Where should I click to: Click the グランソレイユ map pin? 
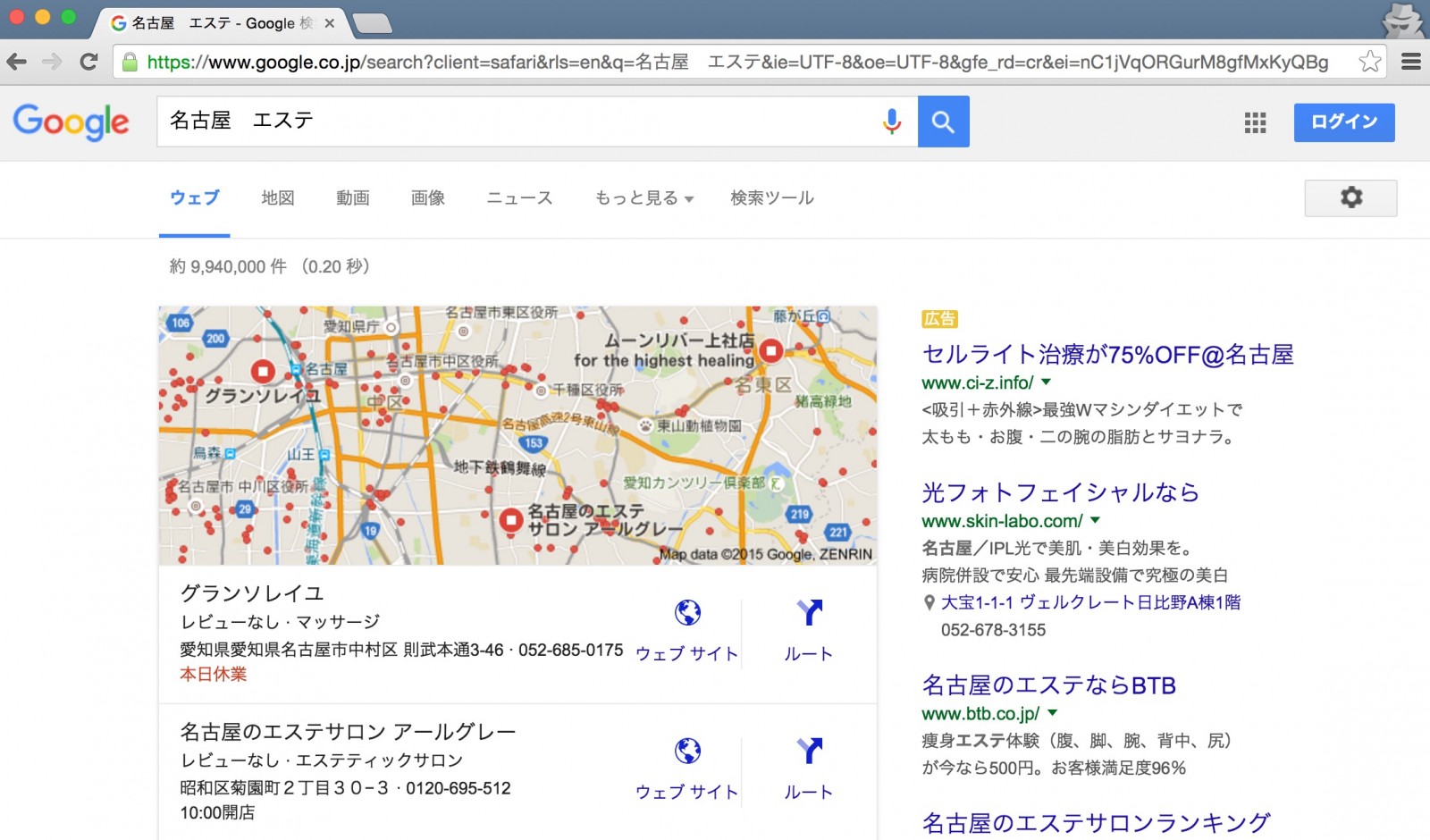[x=263, y=371]
